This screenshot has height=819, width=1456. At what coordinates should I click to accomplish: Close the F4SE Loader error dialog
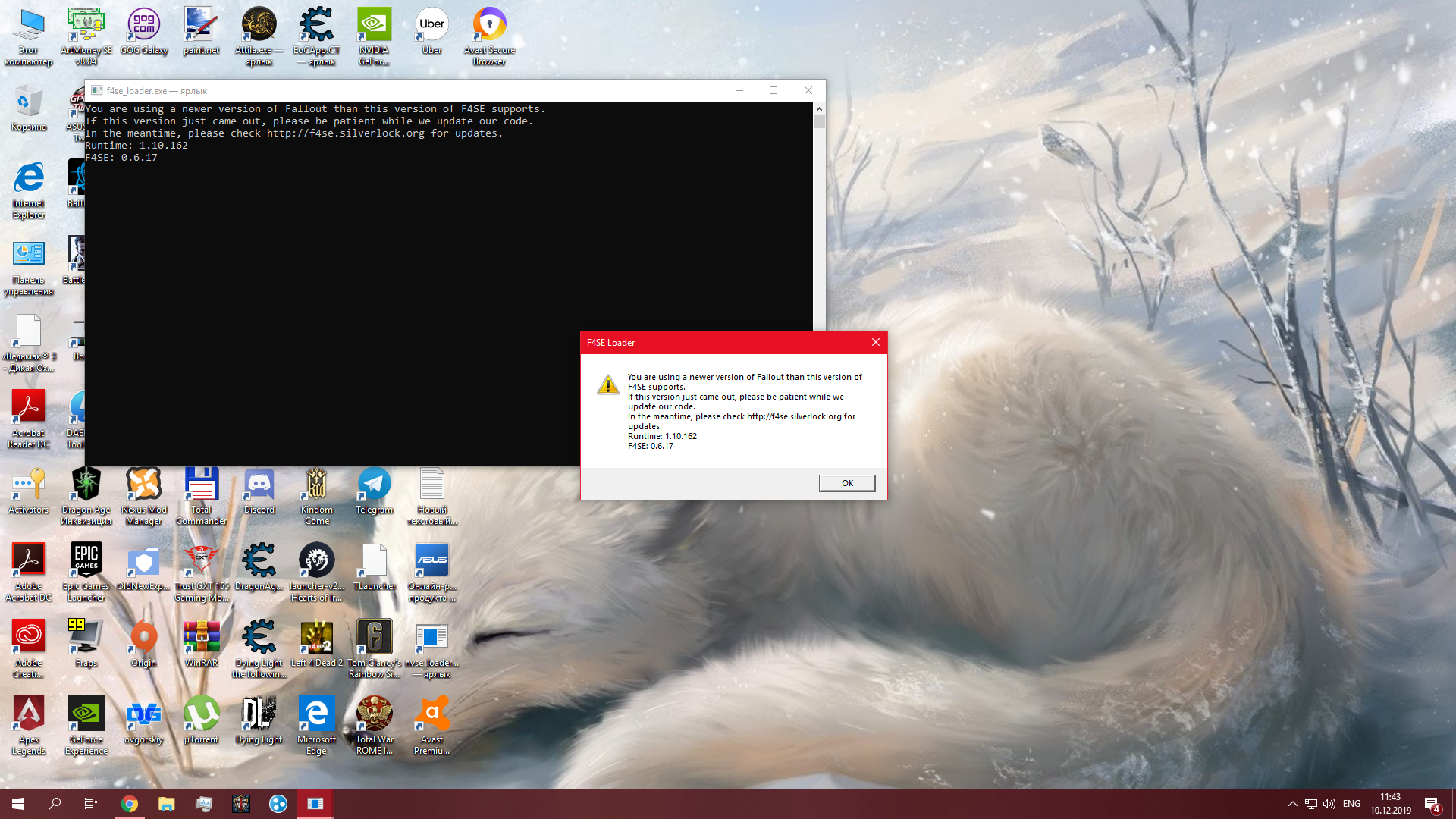[x=875, y=342]
